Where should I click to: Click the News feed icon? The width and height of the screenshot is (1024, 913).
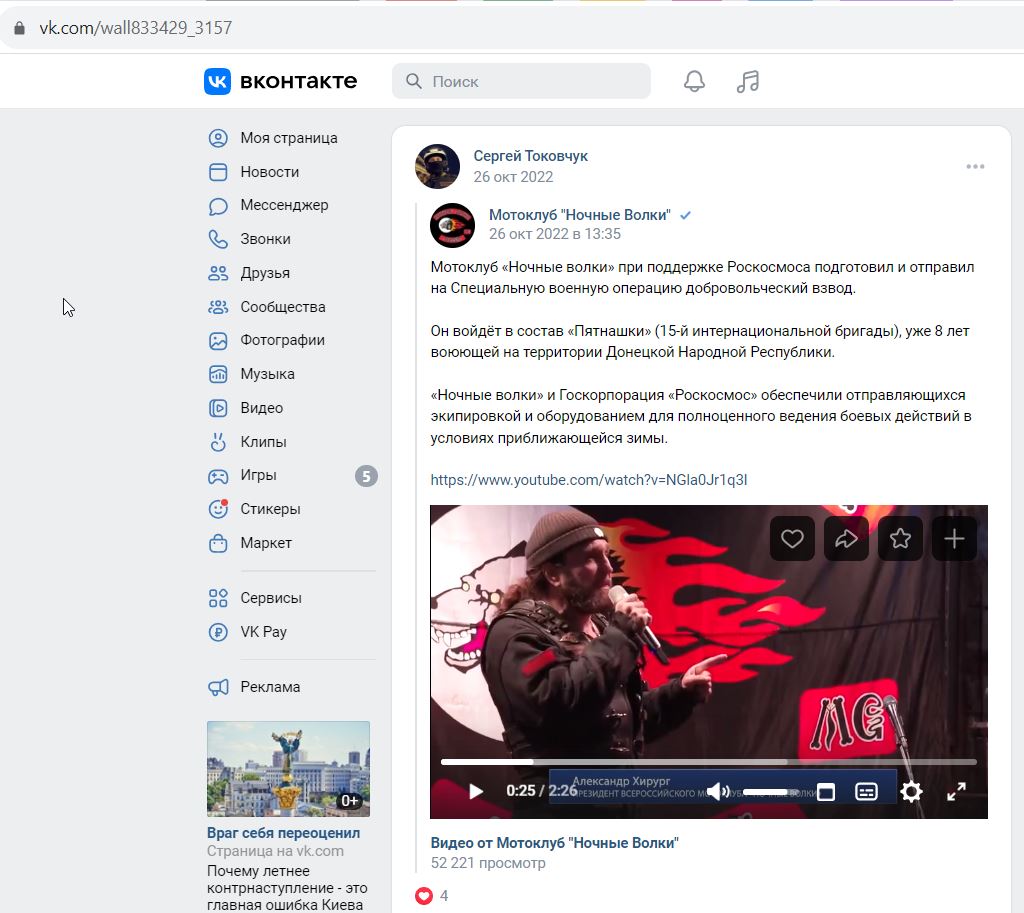[217, 172]
